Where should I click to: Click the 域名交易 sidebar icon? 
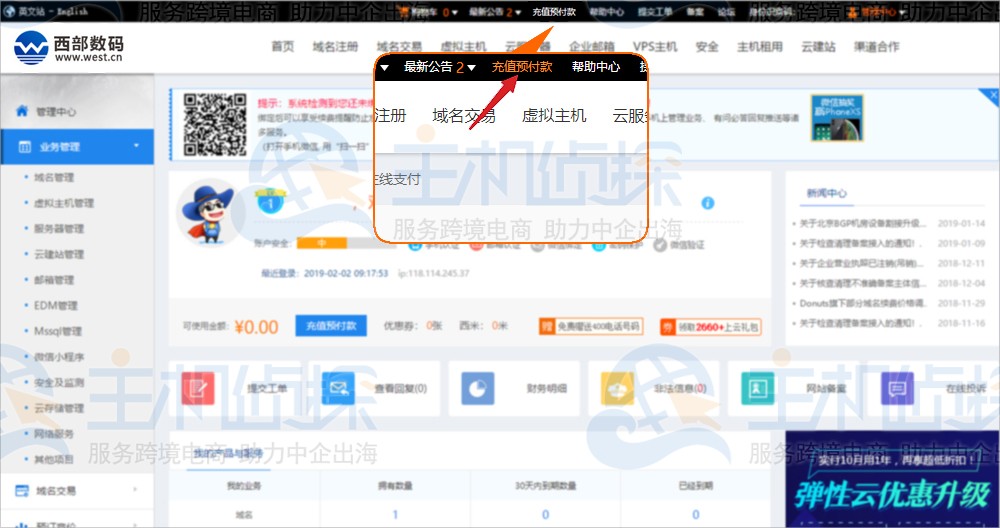coord(22,490)
